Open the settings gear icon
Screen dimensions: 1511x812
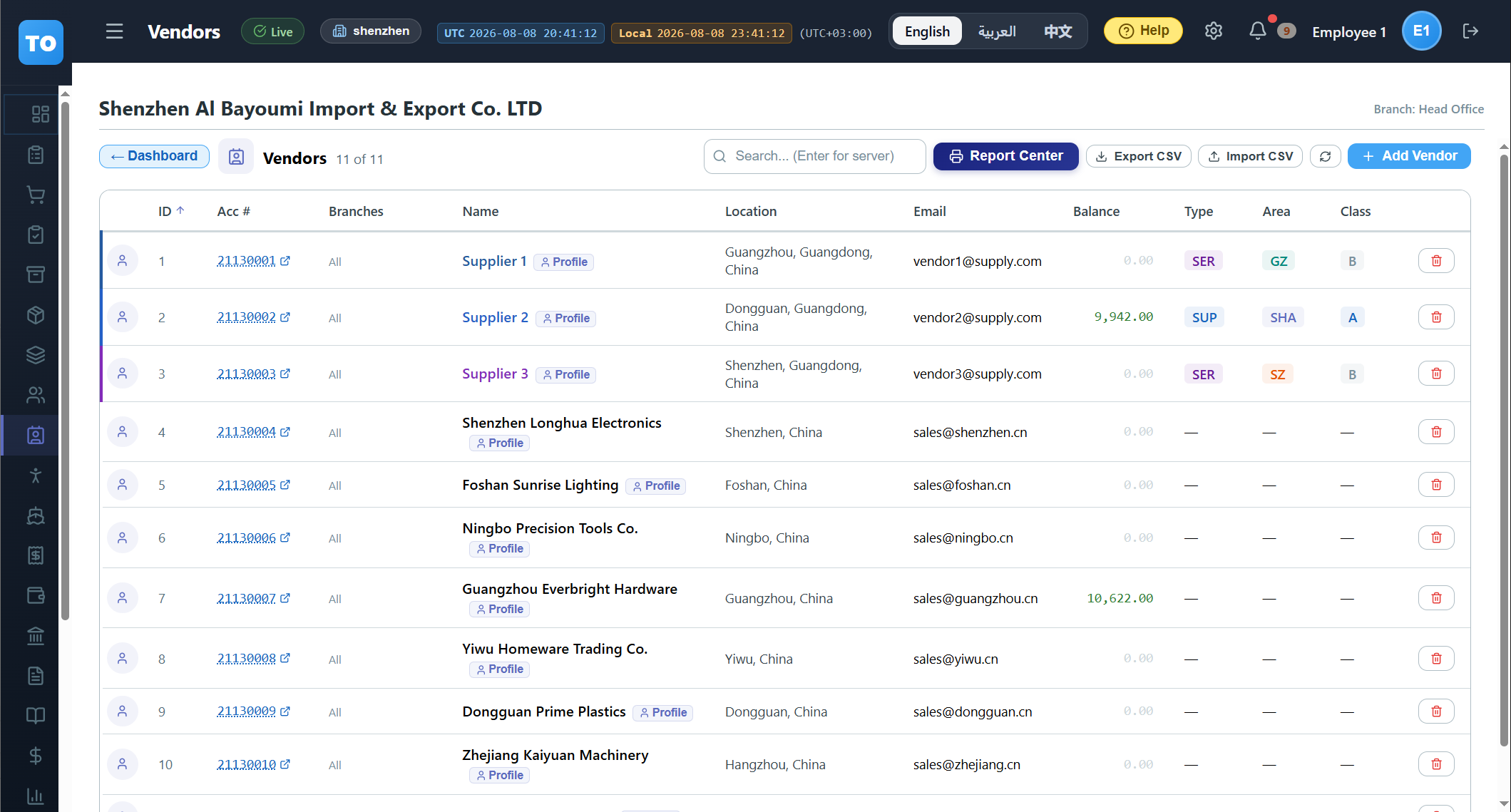(x=1213, y=31)
